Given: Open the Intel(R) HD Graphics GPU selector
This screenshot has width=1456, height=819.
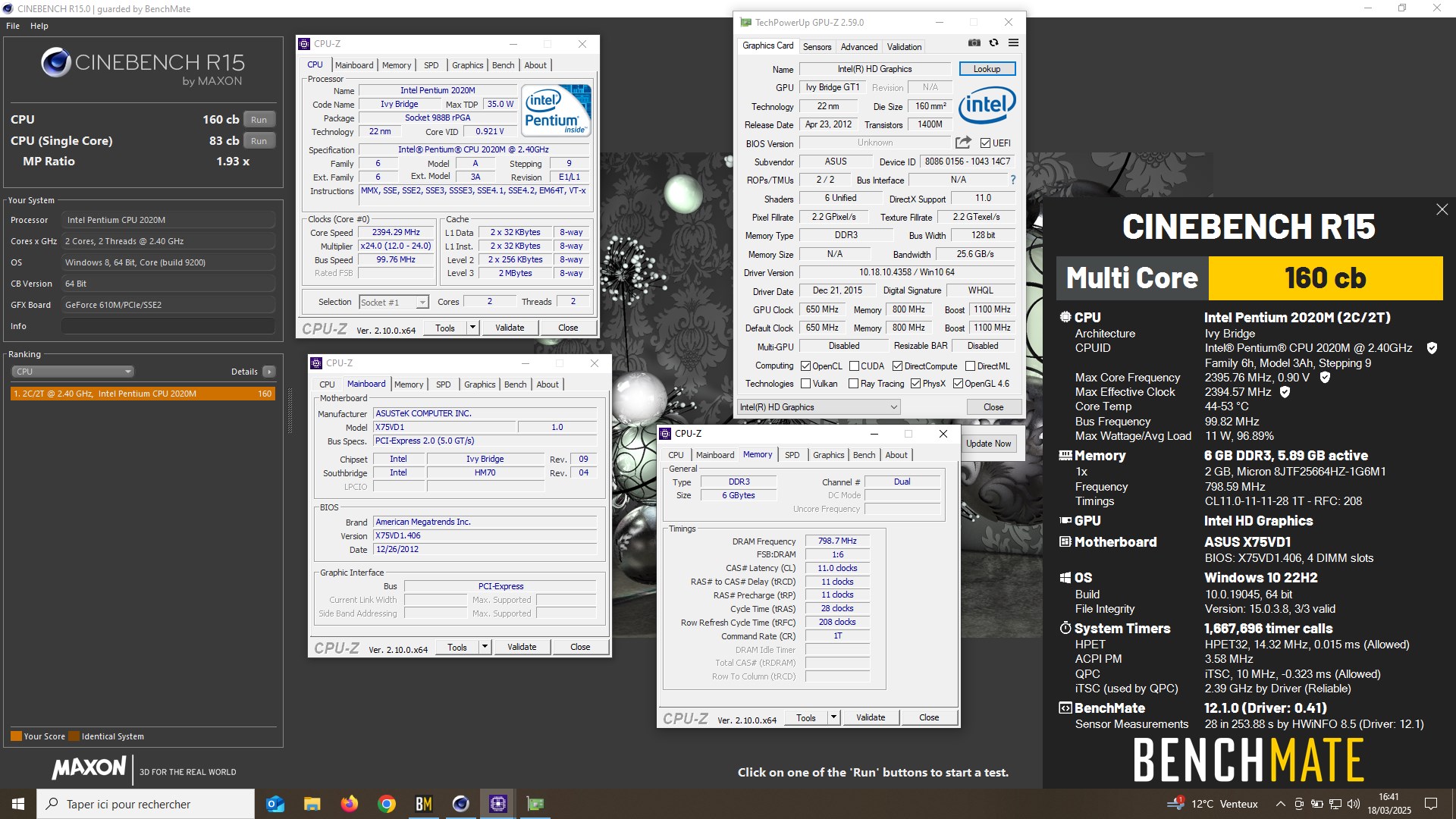Looking at the screenshot, I should click(819, 407).
